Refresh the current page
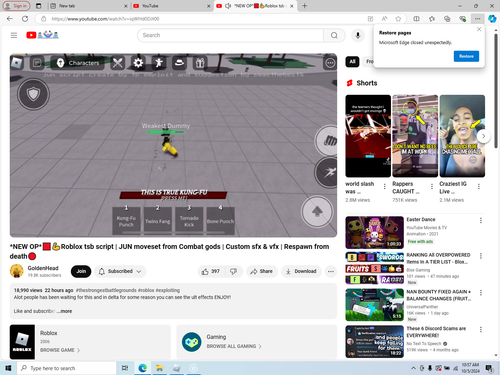500x375 pixels. (x=25, y=19)
